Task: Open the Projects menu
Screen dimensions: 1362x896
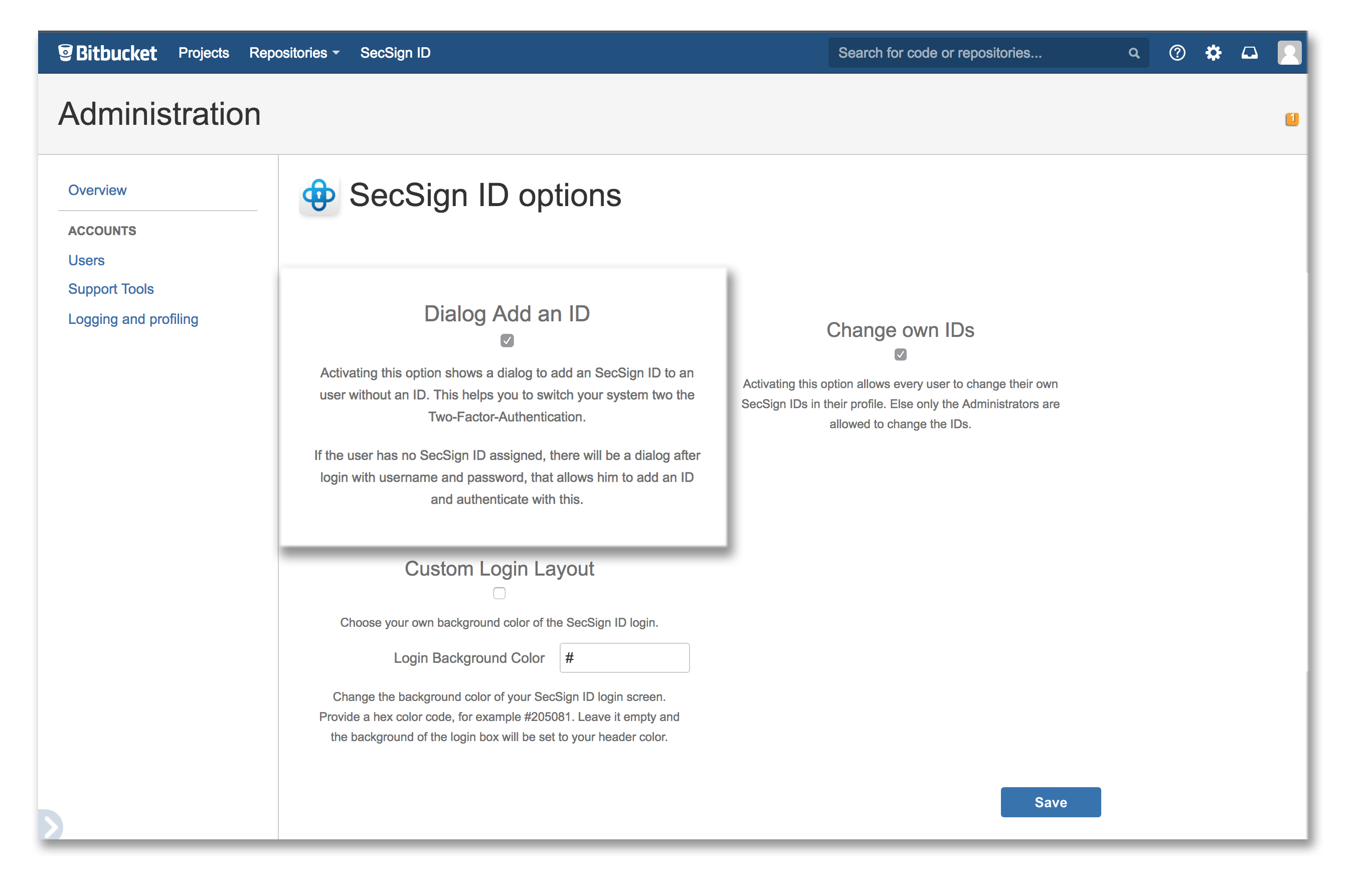Action: (x=204, y=52)
